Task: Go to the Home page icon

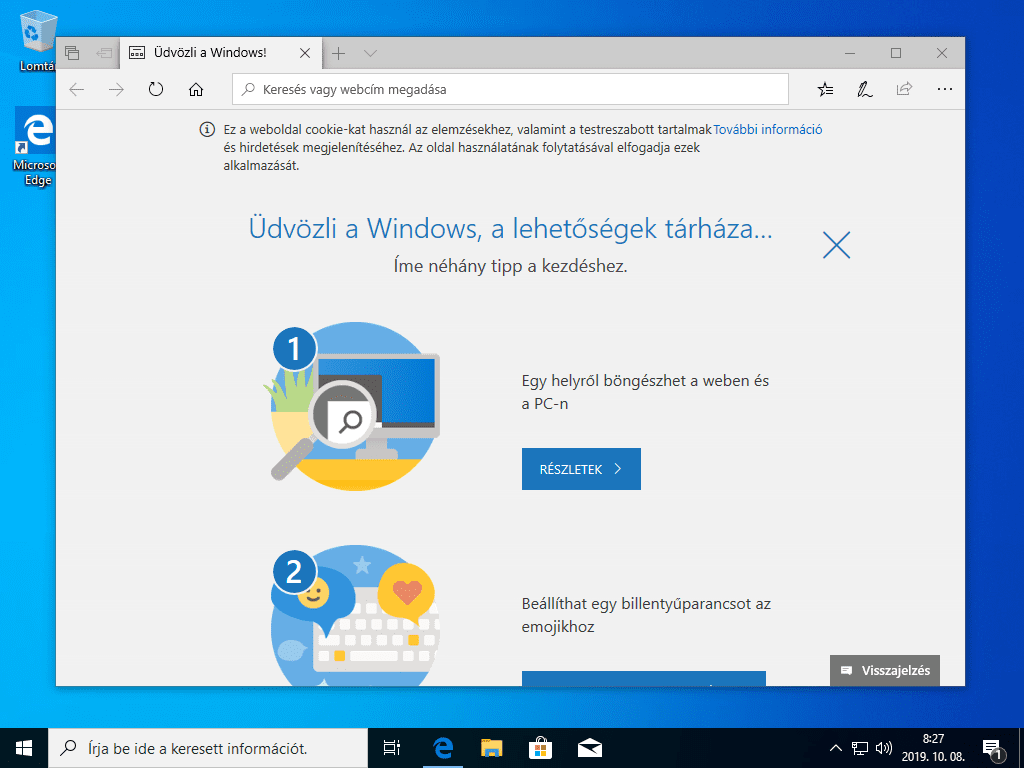Action: click(x=196, y=89)
